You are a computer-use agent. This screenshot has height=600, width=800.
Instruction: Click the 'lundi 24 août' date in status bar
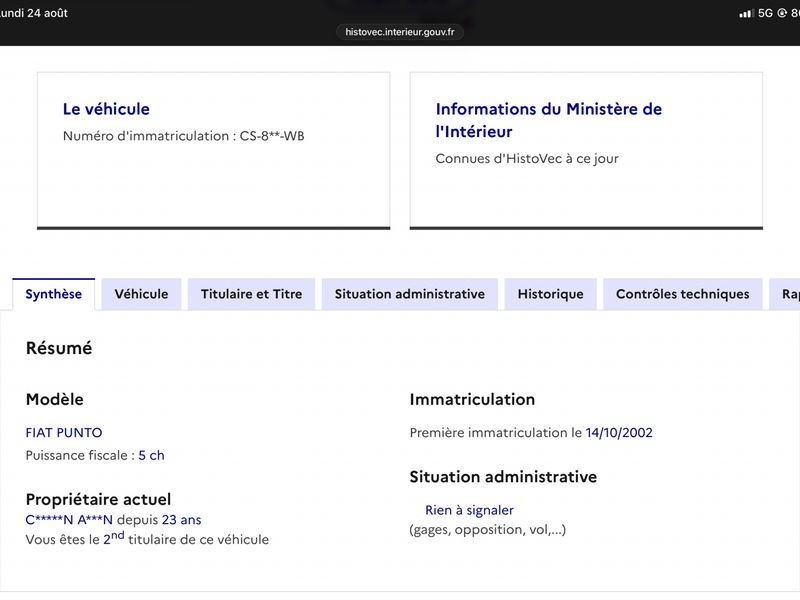tap(34, 13)
